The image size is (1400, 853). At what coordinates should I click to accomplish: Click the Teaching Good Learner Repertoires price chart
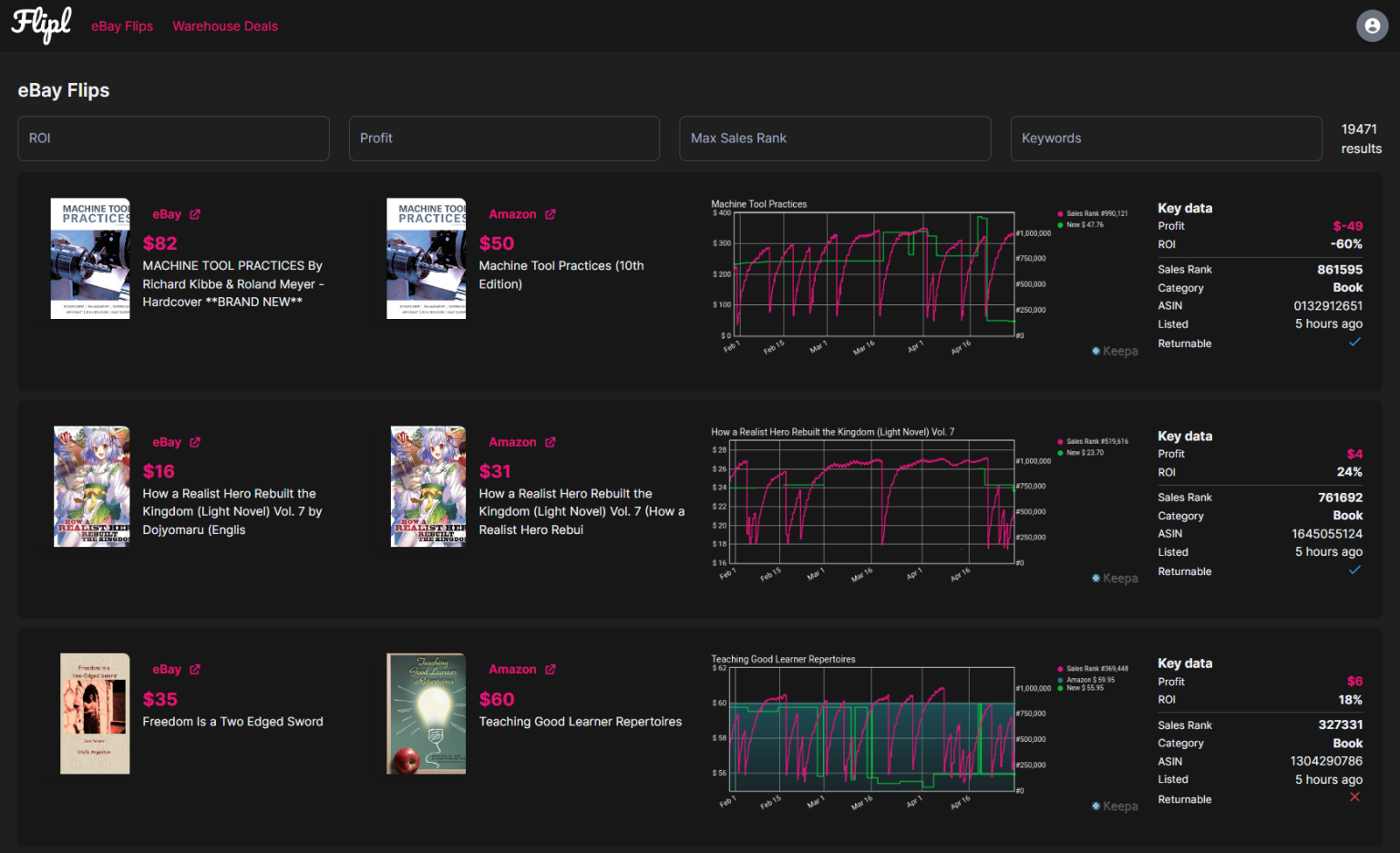click(875, 738)
